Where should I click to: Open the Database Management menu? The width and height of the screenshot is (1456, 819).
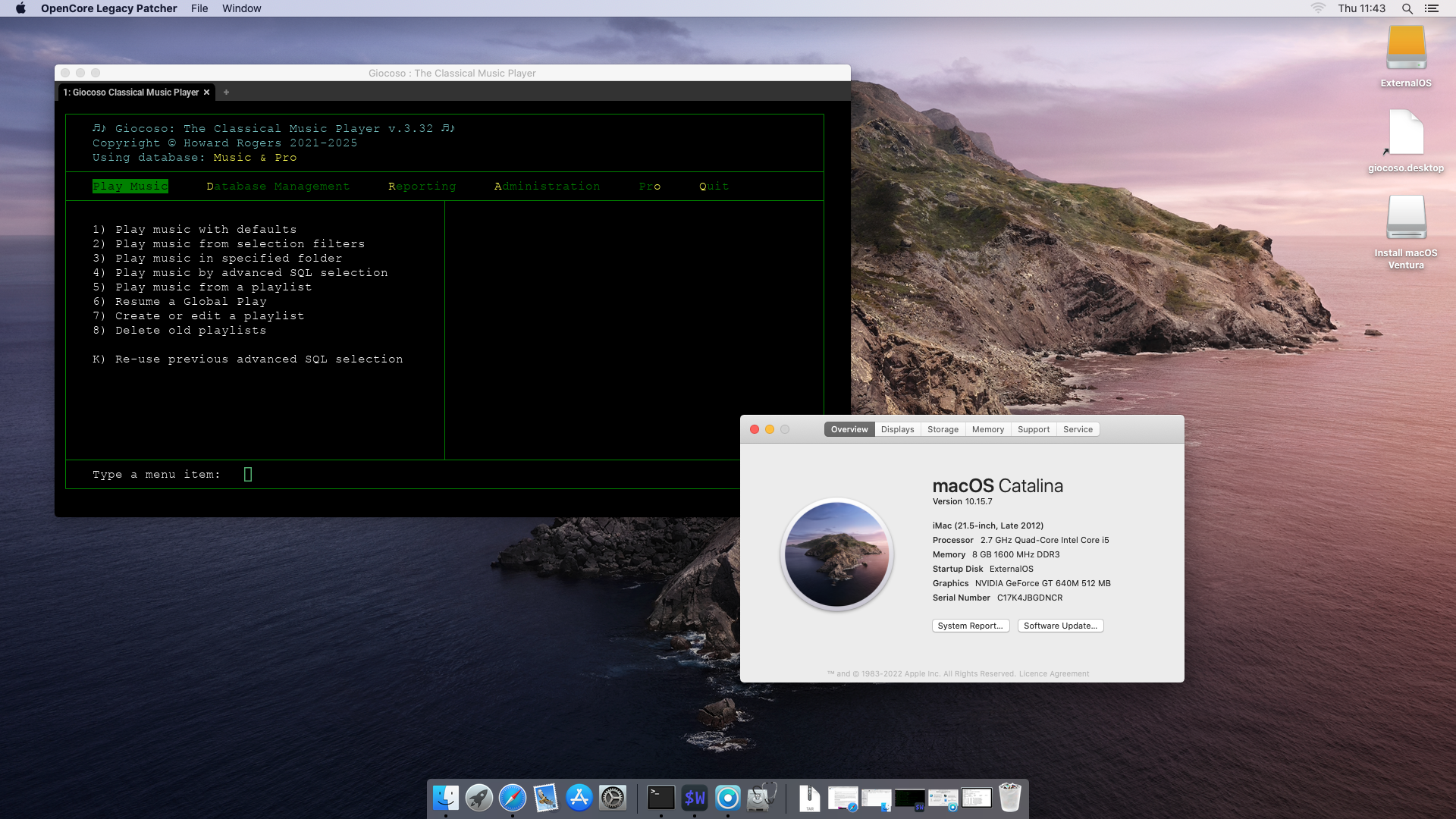pos(278,186)
